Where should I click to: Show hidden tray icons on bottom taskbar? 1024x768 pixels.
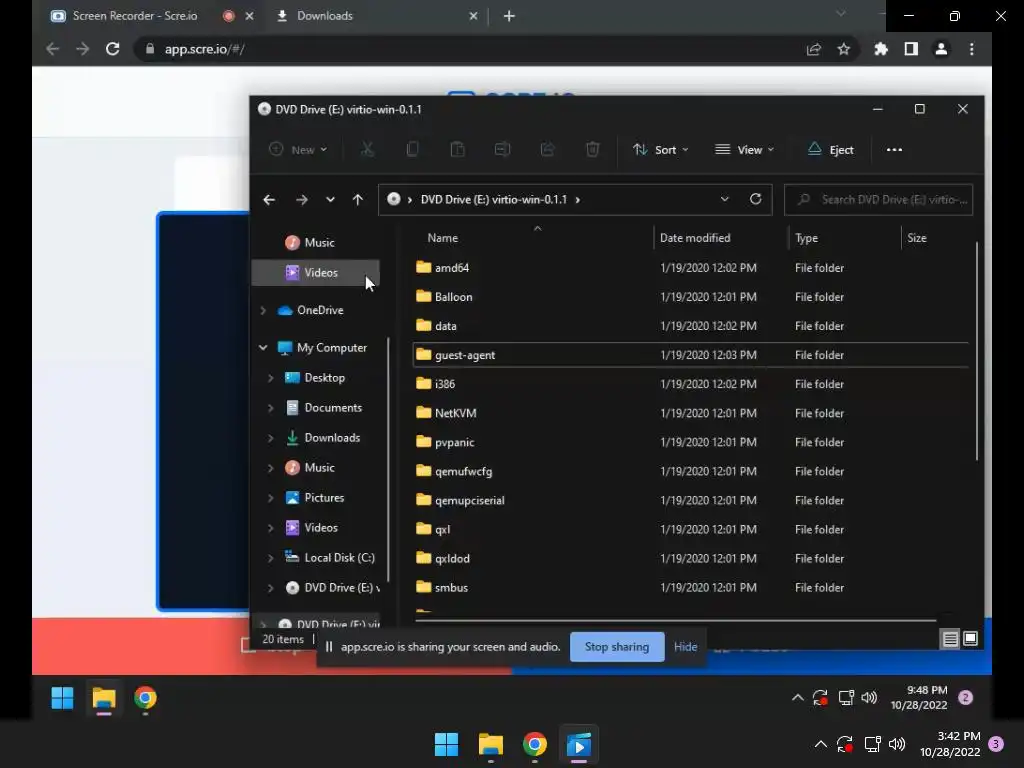(x=821, y=744)
